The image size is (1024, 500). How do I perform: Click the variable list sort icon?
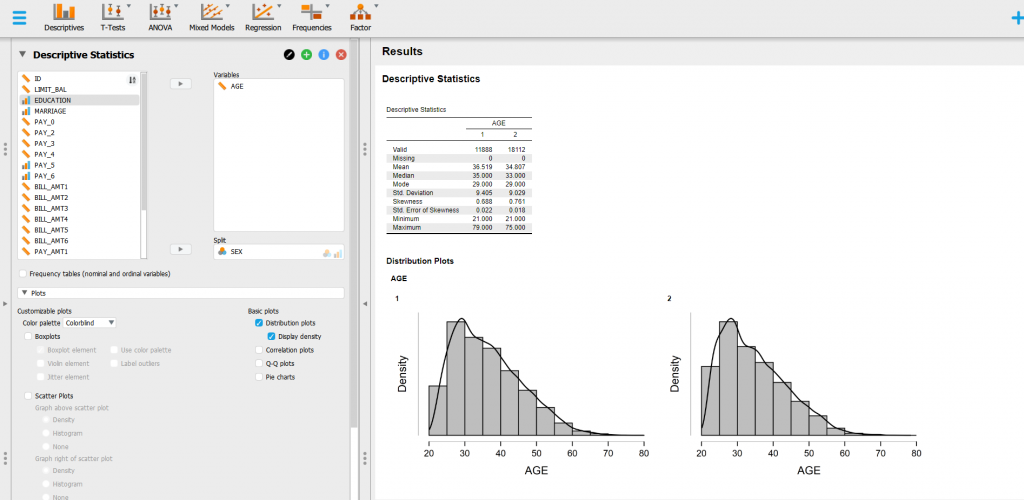132,80
